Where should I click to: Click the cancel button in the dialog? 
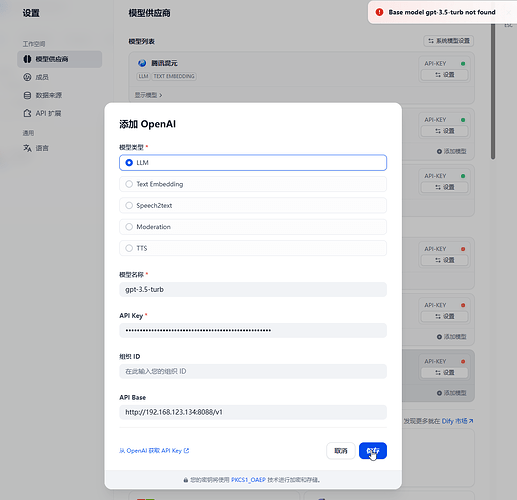(341, 451)
